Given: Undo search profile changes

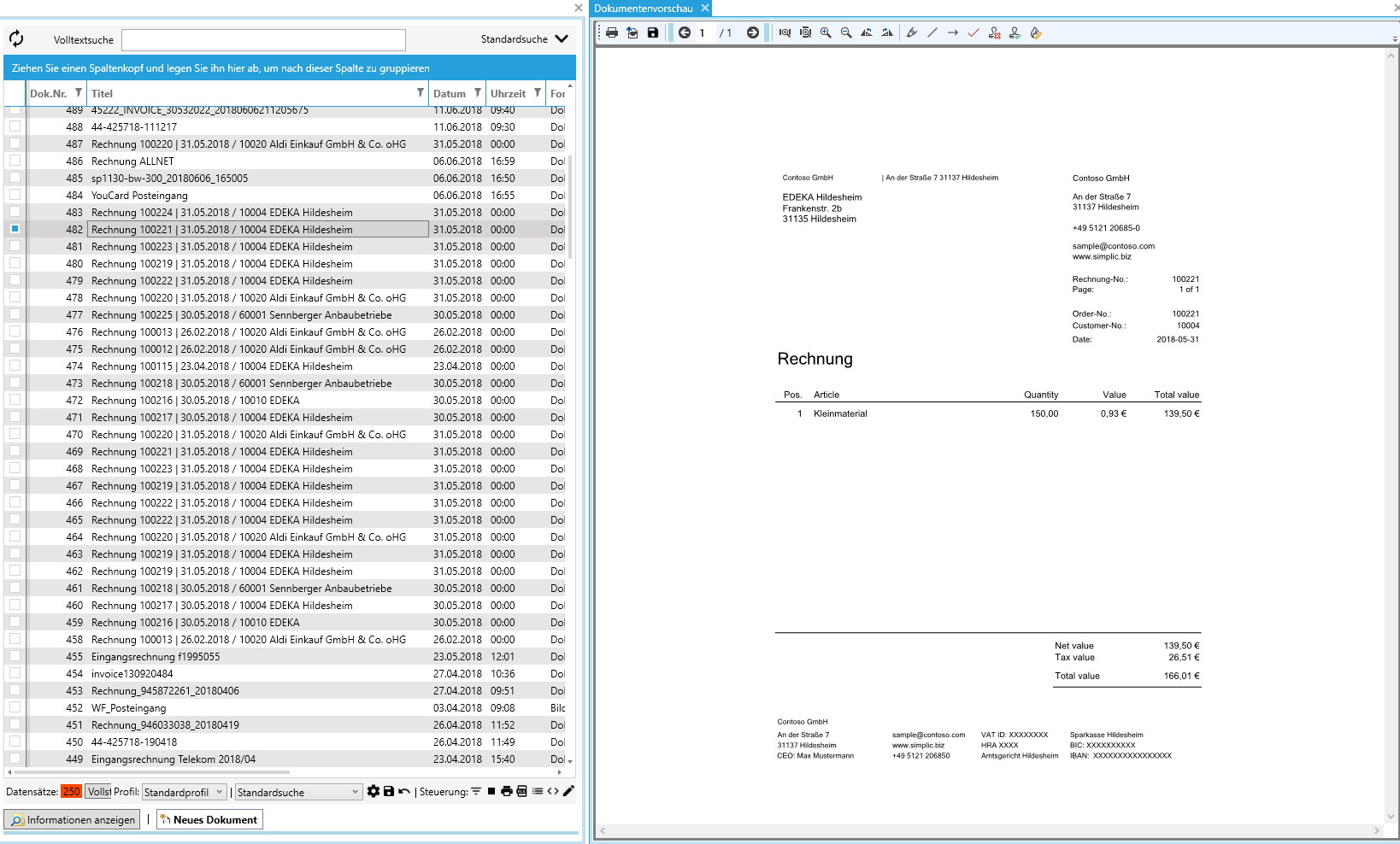Looking at the screenshot, I should click(x=404, y=791).
